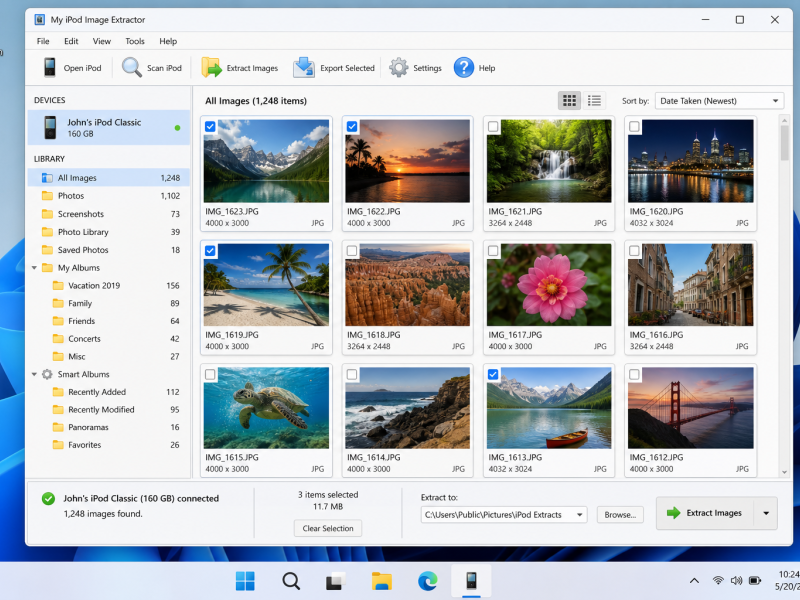Open Windows Start menu on taskbar

click(x=245, y=581)
